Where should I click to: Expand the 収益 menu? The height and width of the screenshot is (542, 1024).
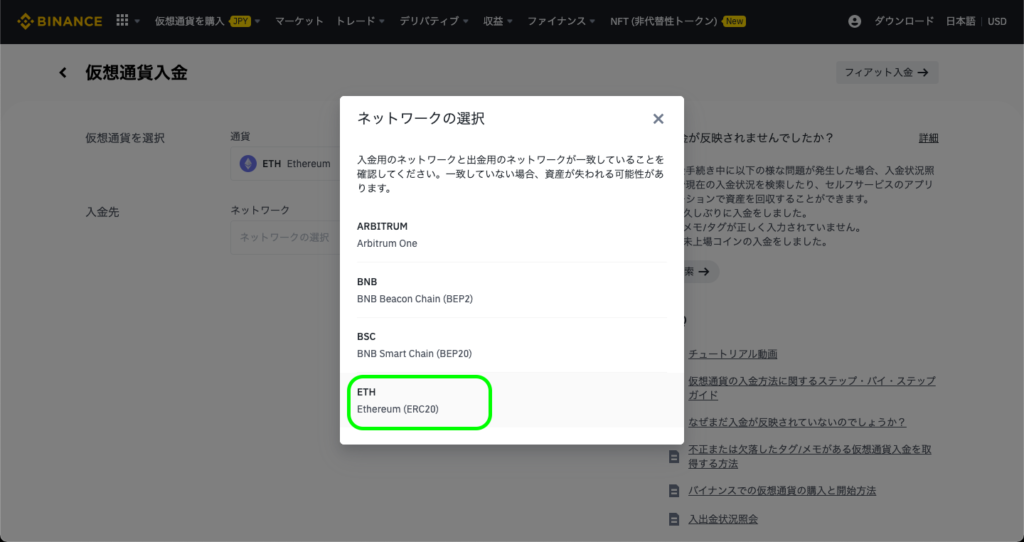pos(498,22)
